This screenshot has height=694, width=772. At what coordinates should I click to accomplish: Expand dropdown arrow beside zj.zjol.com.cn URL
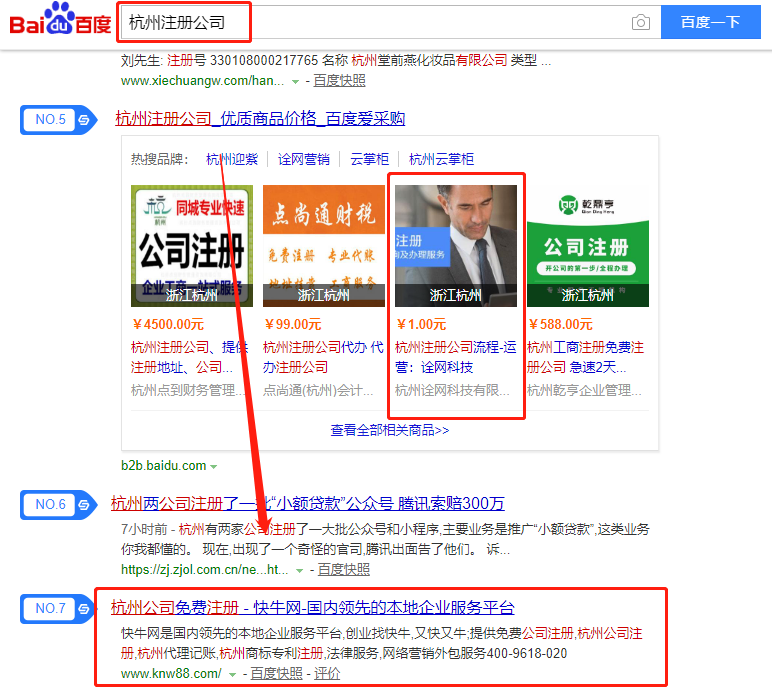click(299, 571)
